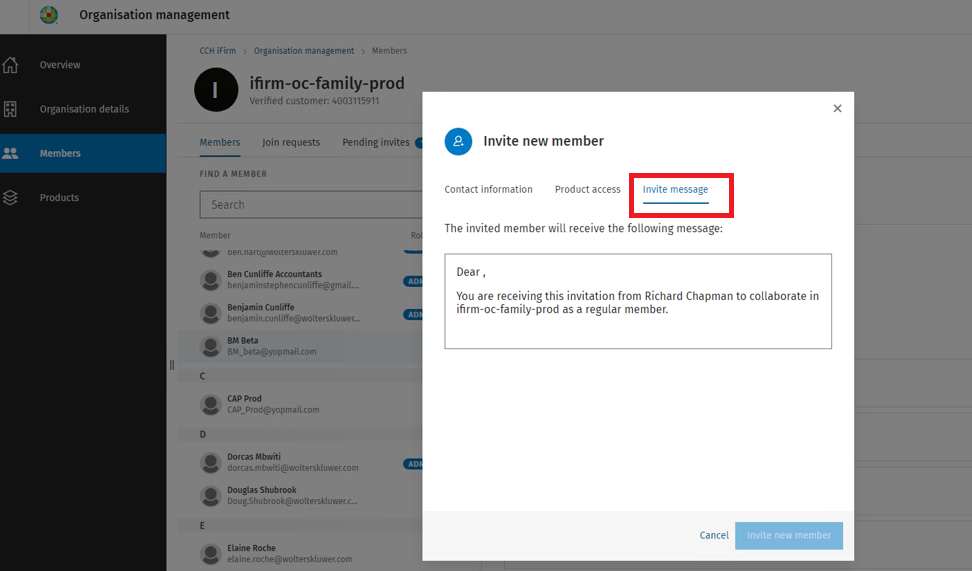Click the Wolters Kluwer logo icon
The width and height of the screenshot is (972, 571).
(x=49, y=15)
